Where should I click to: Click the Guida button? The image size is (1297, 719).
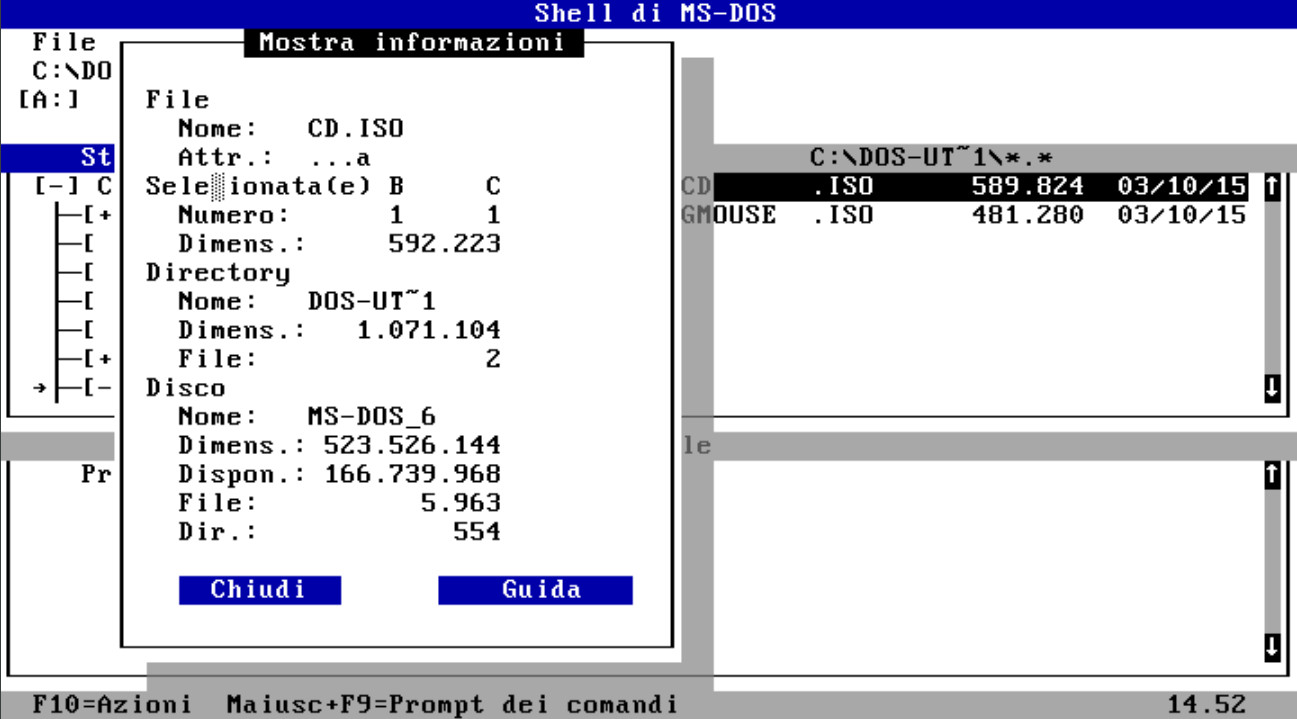[x=535, y=590]
